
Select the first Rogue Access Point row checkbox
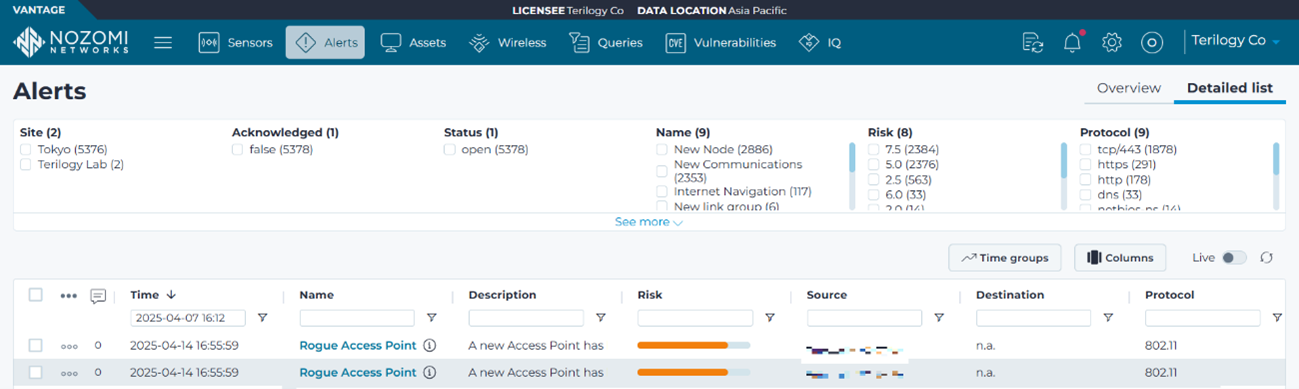(36, 345)
